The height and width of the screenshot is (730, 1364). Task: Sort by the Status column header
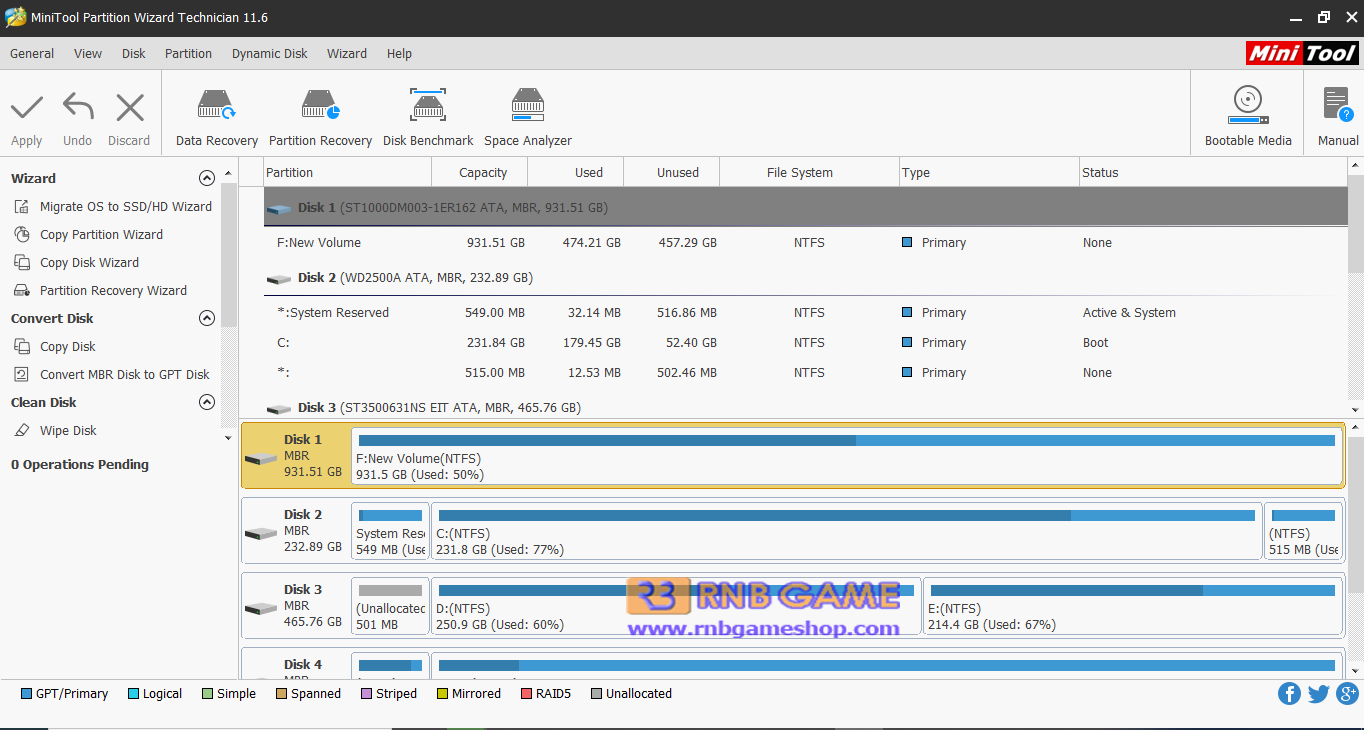coord(1213,173)
